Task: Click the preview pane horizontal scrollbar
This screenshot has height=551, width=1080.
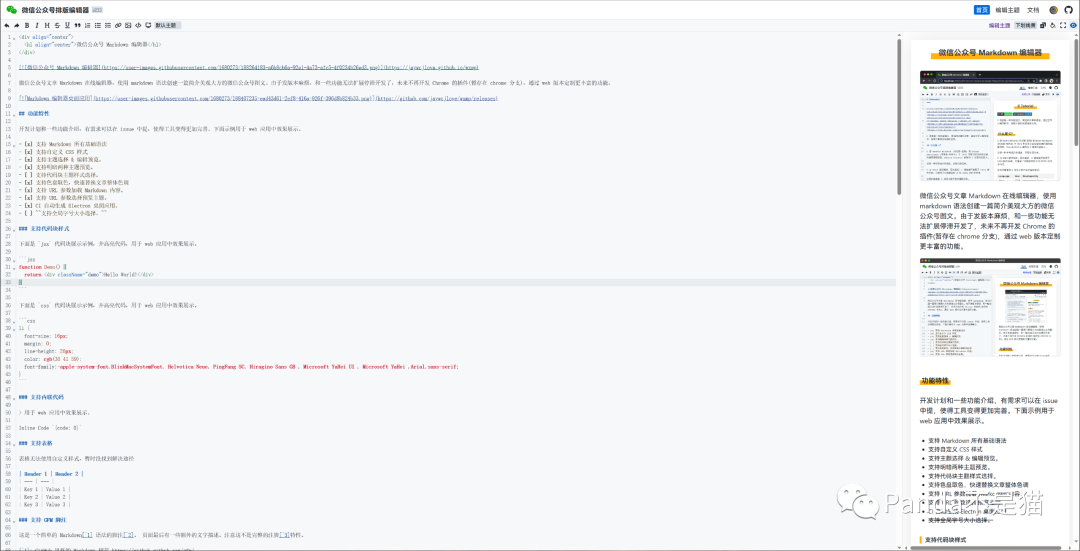Action: (x=988, y=548)
